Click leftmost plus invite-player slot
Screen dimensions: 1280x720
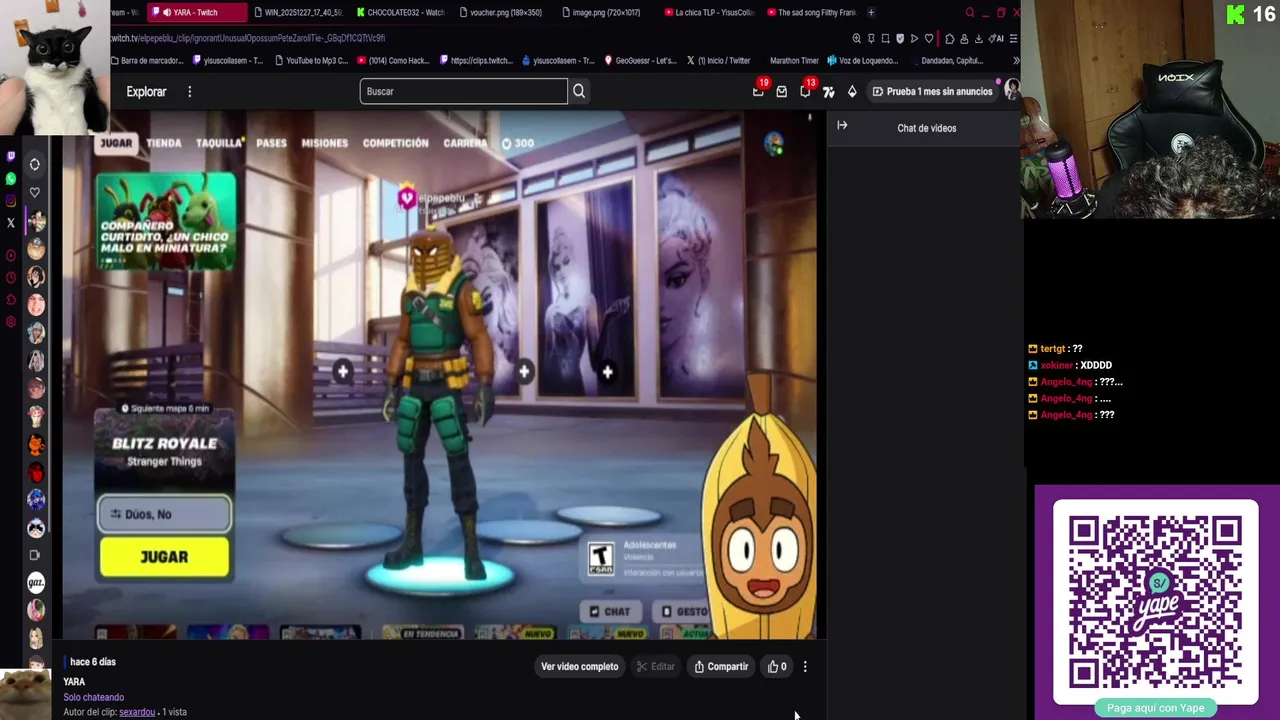(342, 371)
